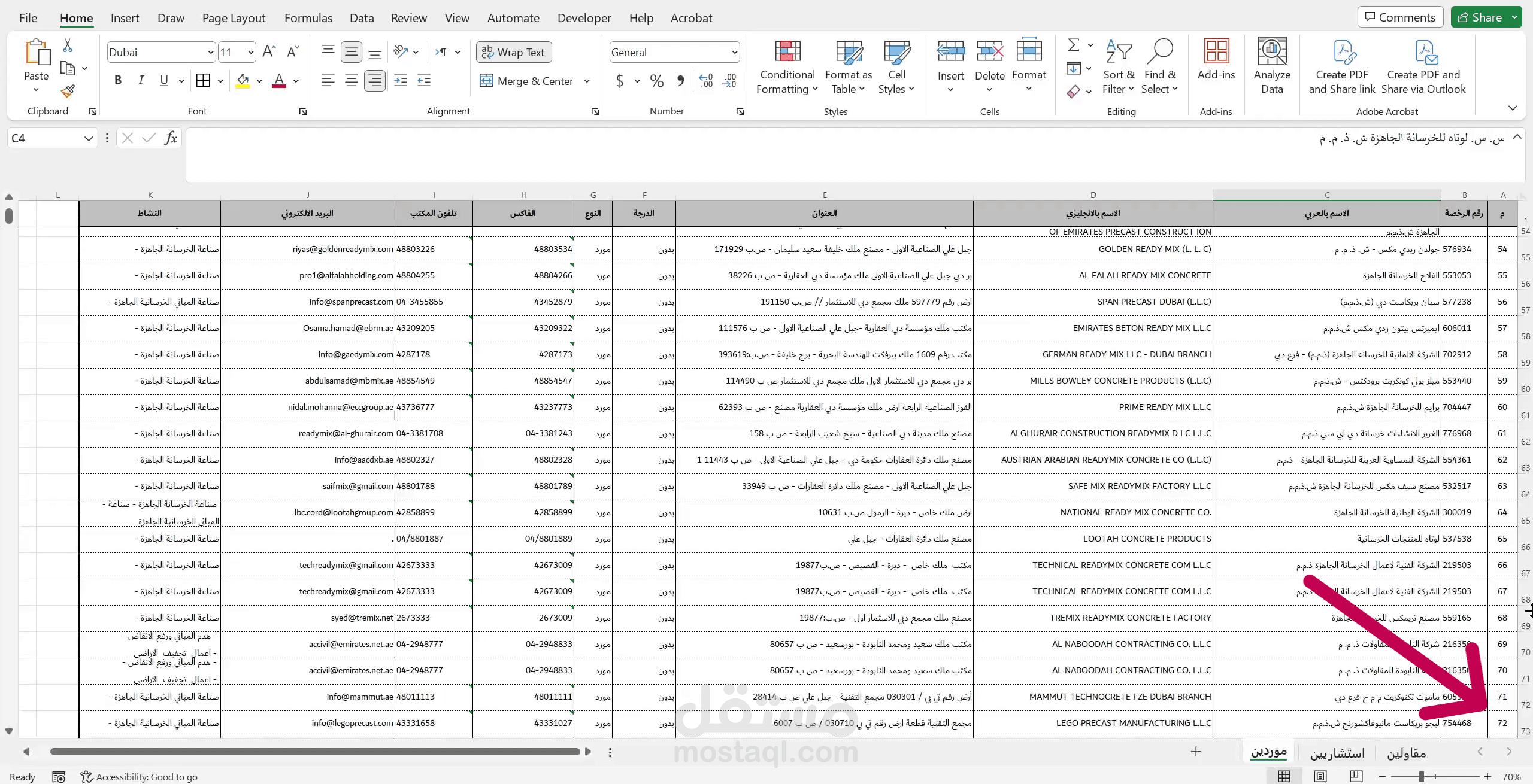The height and width of the screenshot is (784, 1533).
Task: Click the Share button
Action: pos(1480,17)
